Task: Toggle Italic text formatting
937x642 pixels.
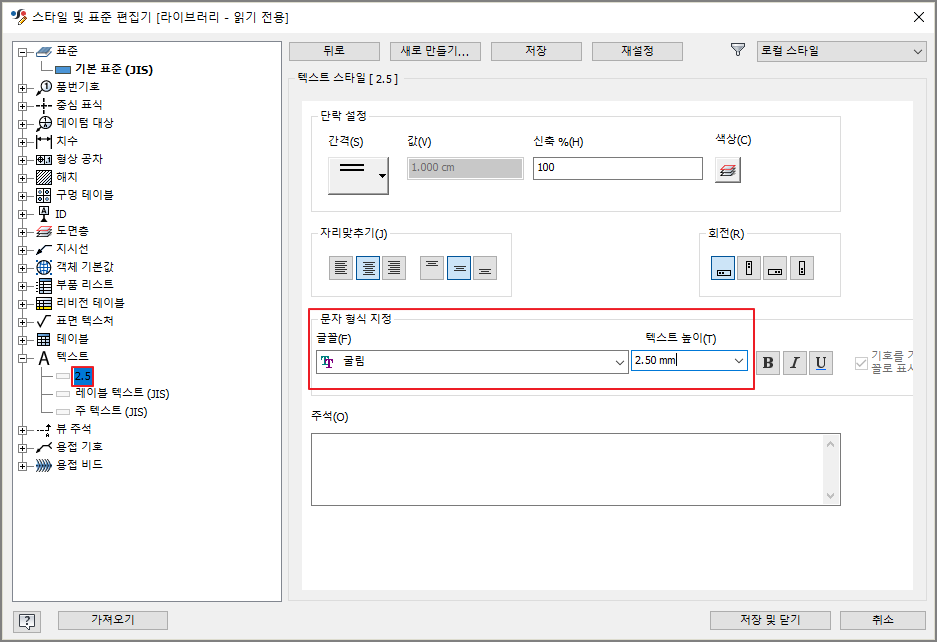Action: pos(795,362)
